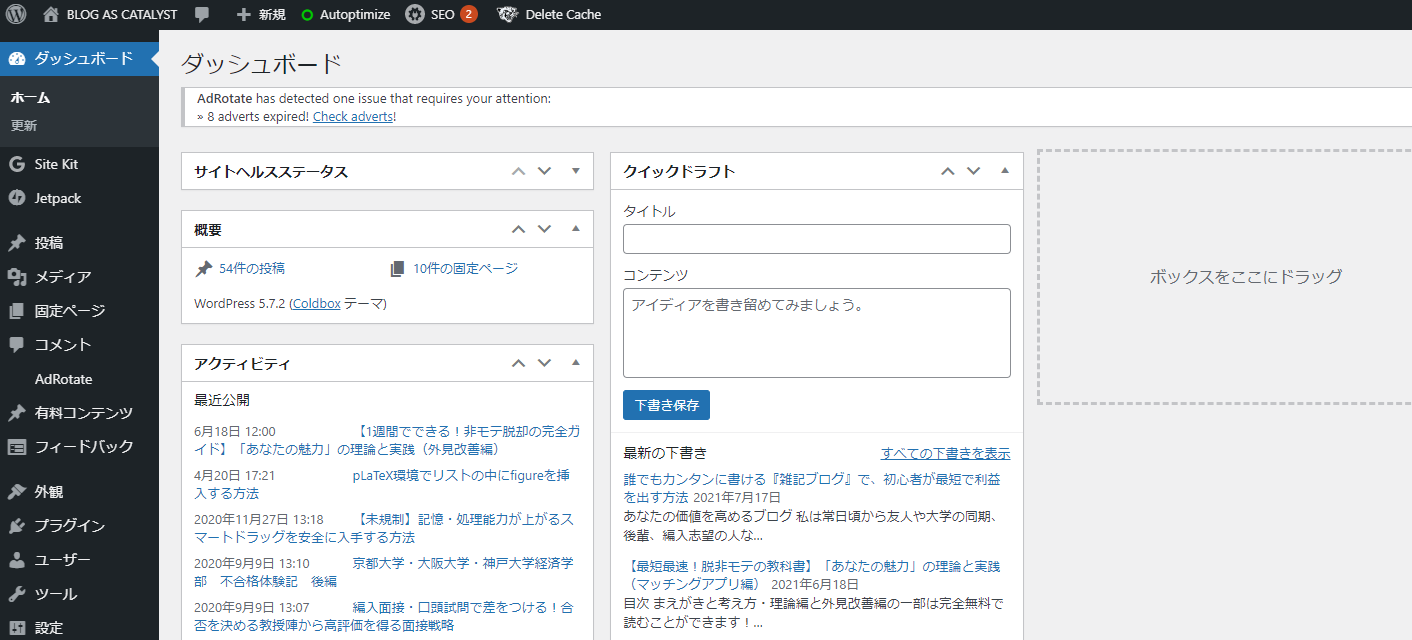This screenshot has height=640, width=1412.
Task: Open the 54件の投稿 posts count link
Action: pos(251,268)
